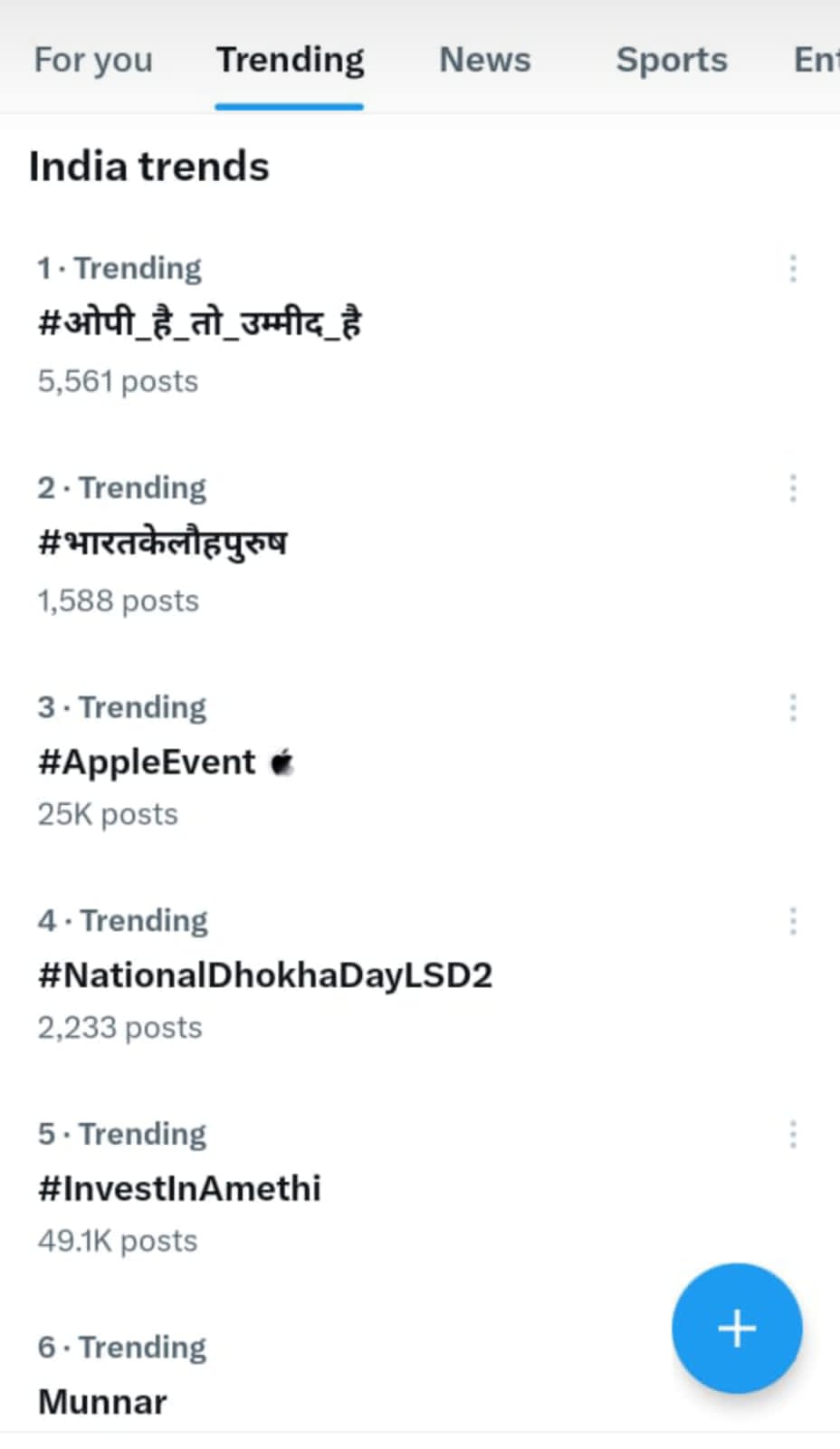Open the #भारतकेलौहपुरुष hashtag trend
840x1449 pixels.
(x=163, y=543)
